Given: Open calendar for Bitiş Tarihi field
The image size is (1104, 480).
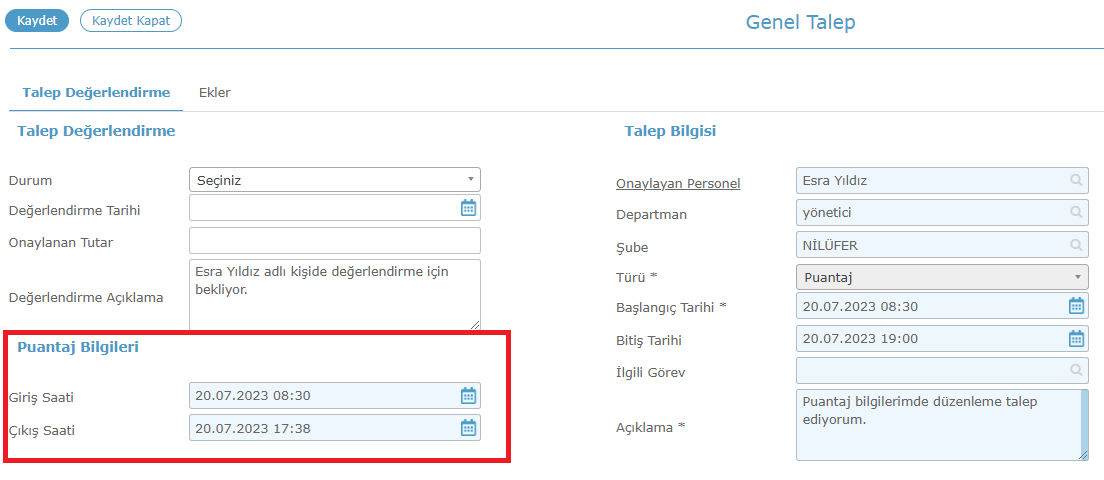Looking at the screenshot, I should point(1077,339).
